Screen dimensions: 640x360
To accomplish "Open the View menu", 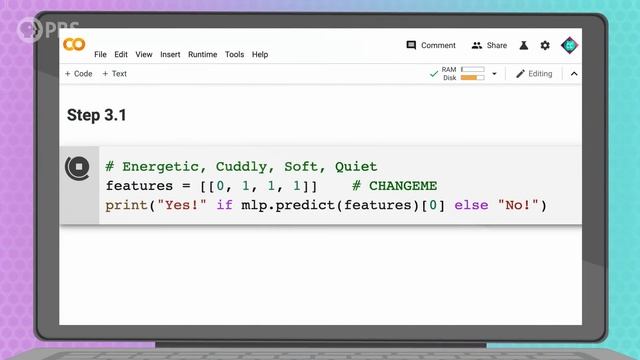I will point(144,54).
